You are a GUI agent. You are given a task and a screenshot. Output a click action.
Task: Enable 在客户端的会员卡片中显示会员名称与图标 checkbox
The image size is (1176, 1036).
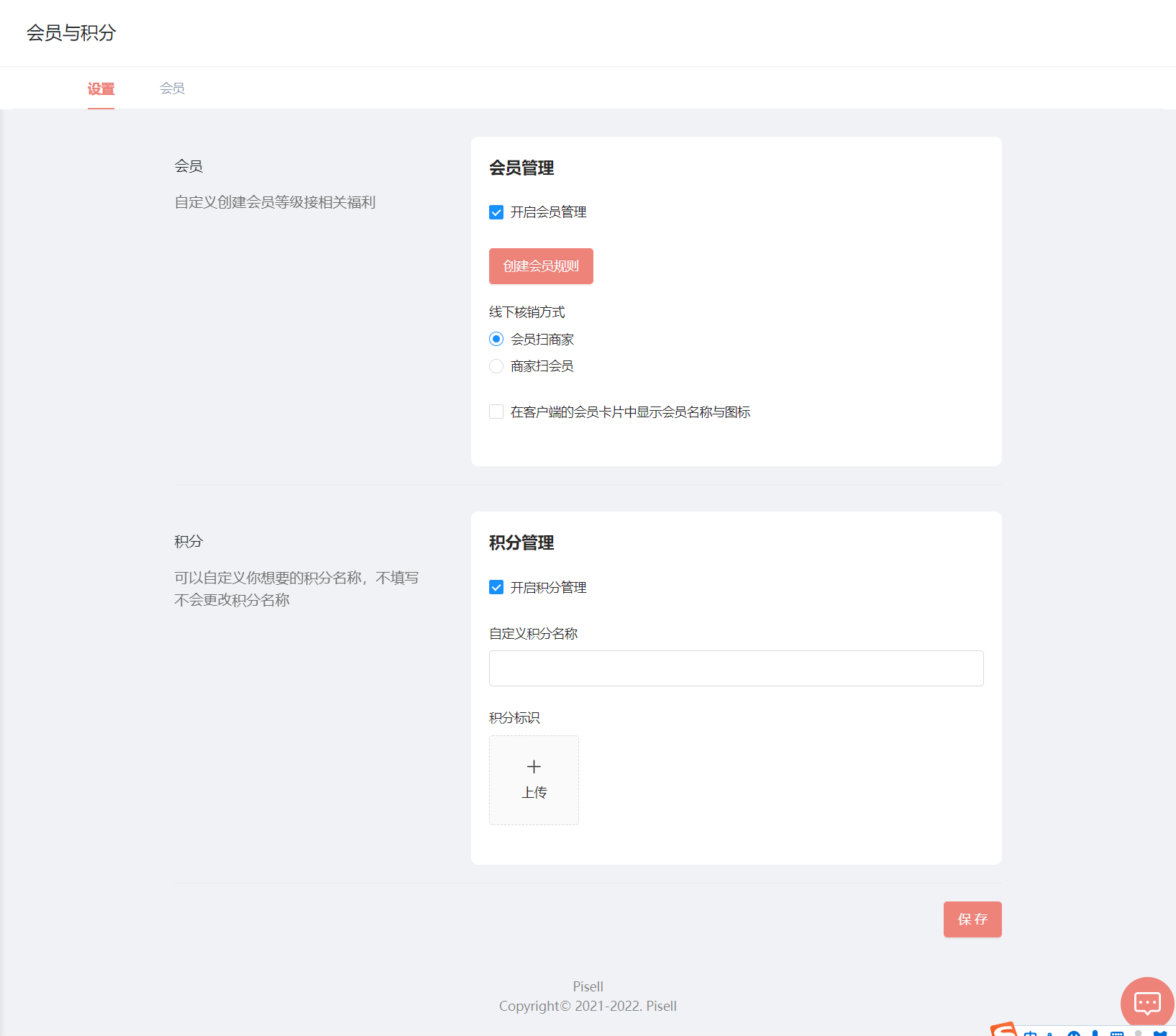496,412
